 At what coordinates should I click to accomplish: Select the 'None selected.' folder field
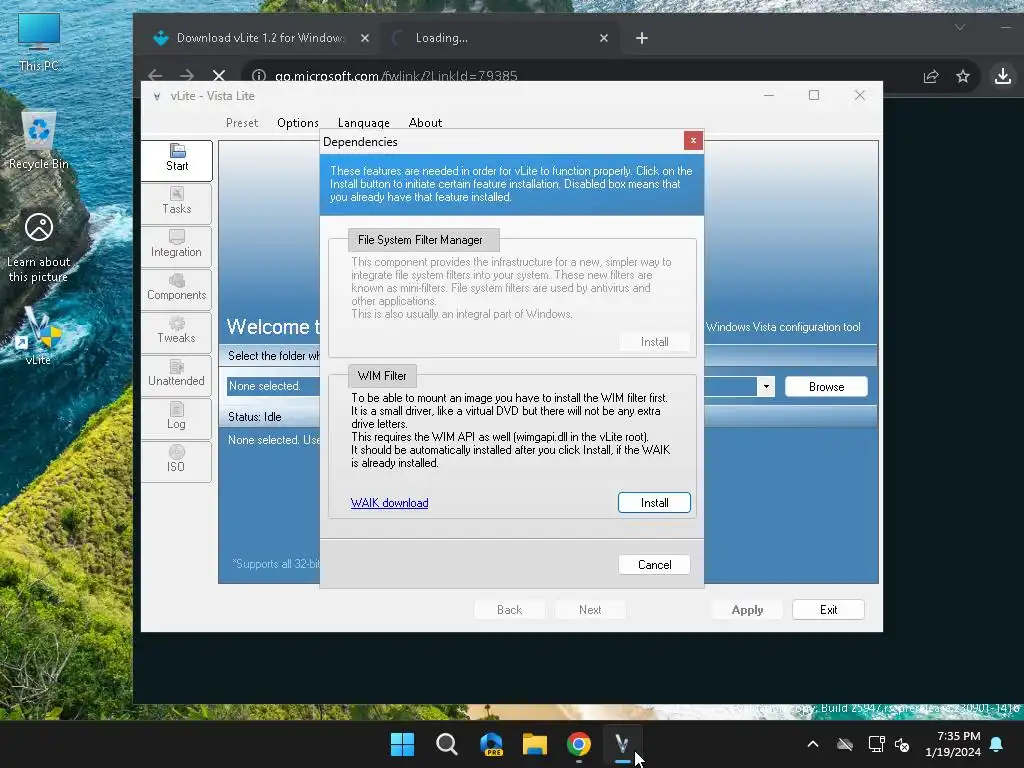pyautogui.click(x=273, y=386)
